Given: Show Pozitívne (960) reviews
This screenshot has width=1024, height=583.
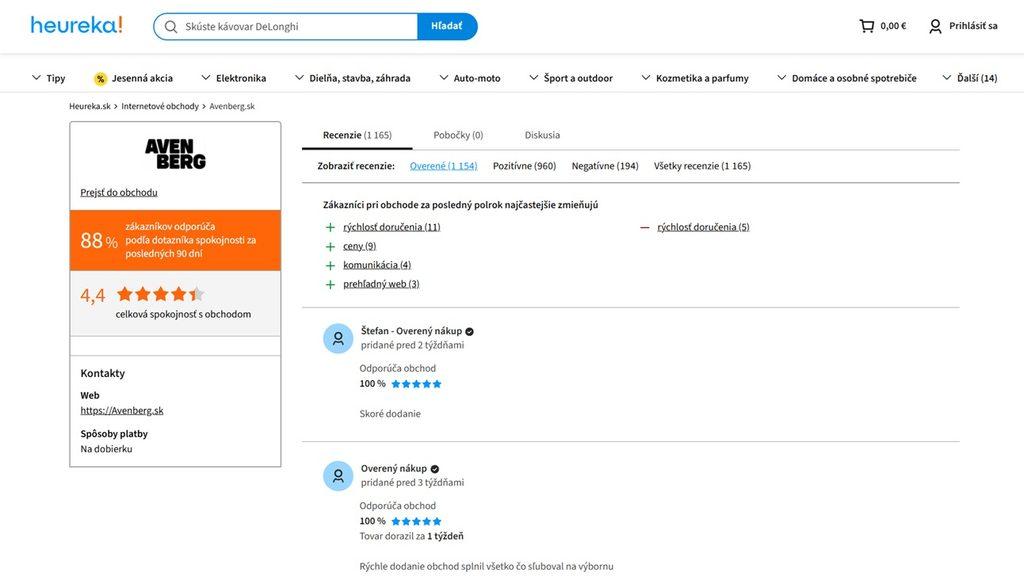Looking at the screenshot, I should click(x=524, y=166).
